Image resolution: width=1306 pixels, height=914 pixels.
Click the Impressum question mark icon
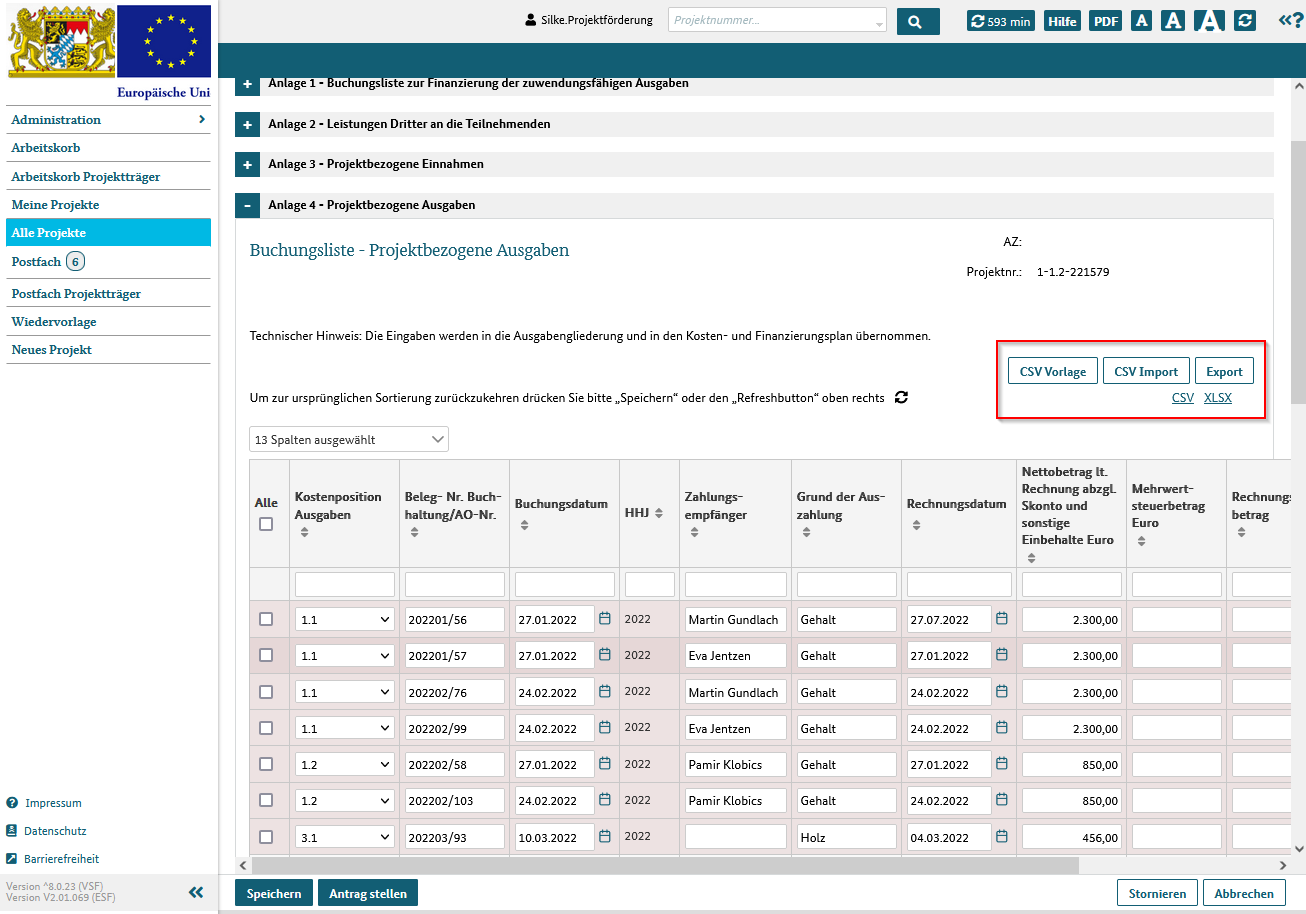[x=12, y=803]
